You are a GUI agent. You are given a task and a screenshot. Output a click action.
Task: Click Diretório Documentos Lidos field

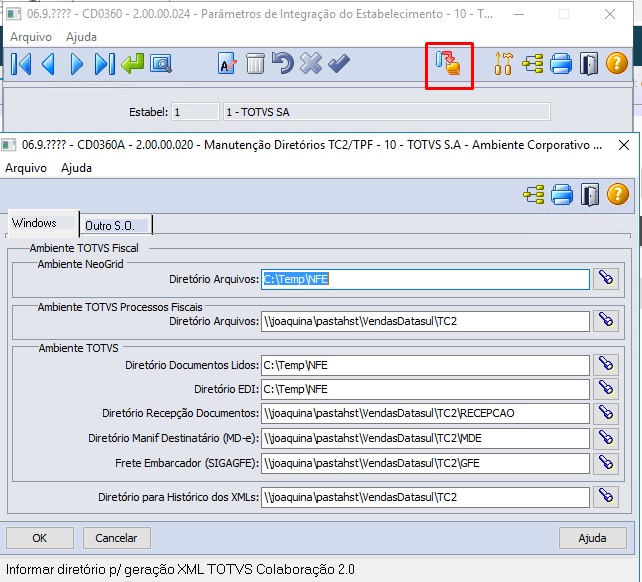(425, 365)
